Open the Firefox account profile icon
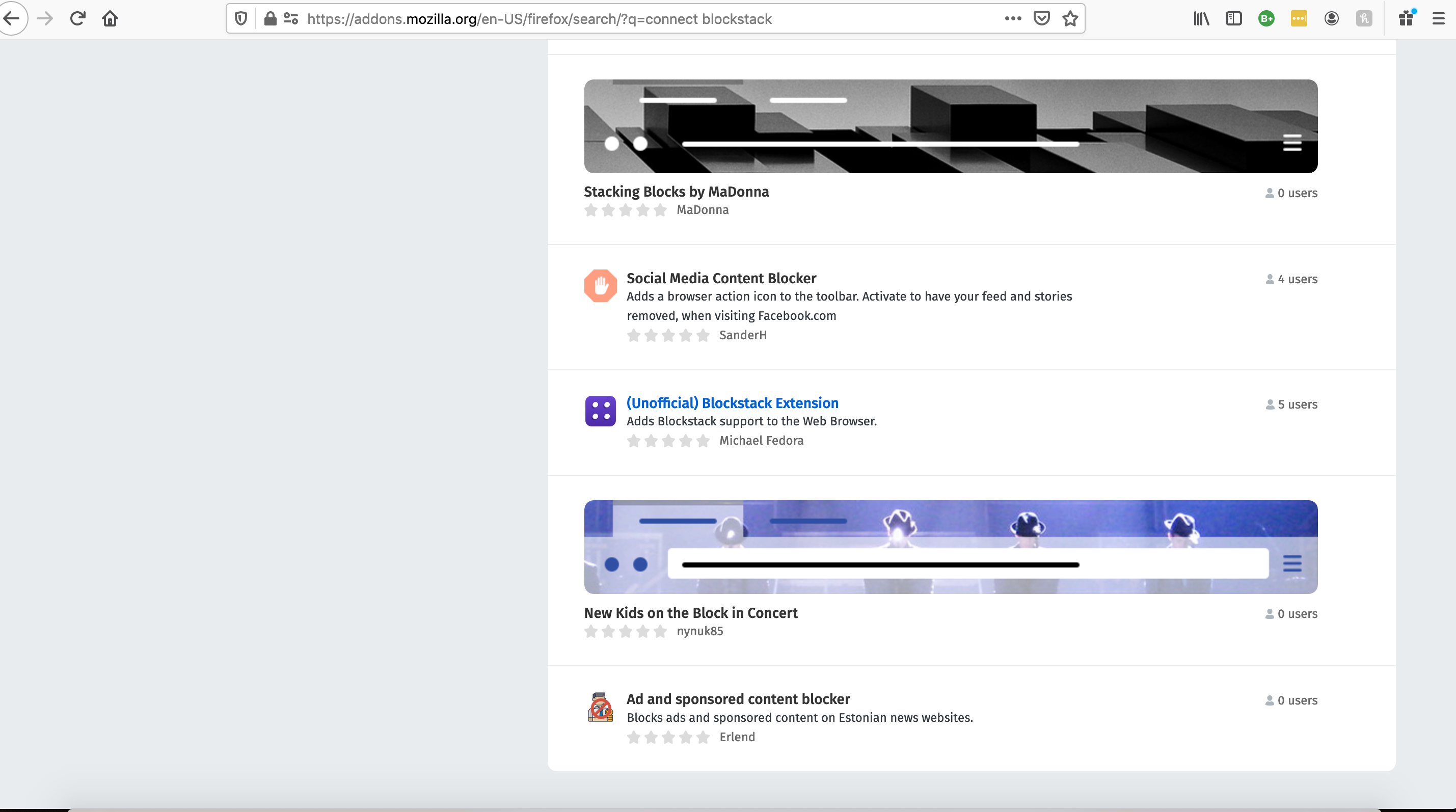Image resolution: width=1456 pixels, height=812 pixels. (1332, 19)
